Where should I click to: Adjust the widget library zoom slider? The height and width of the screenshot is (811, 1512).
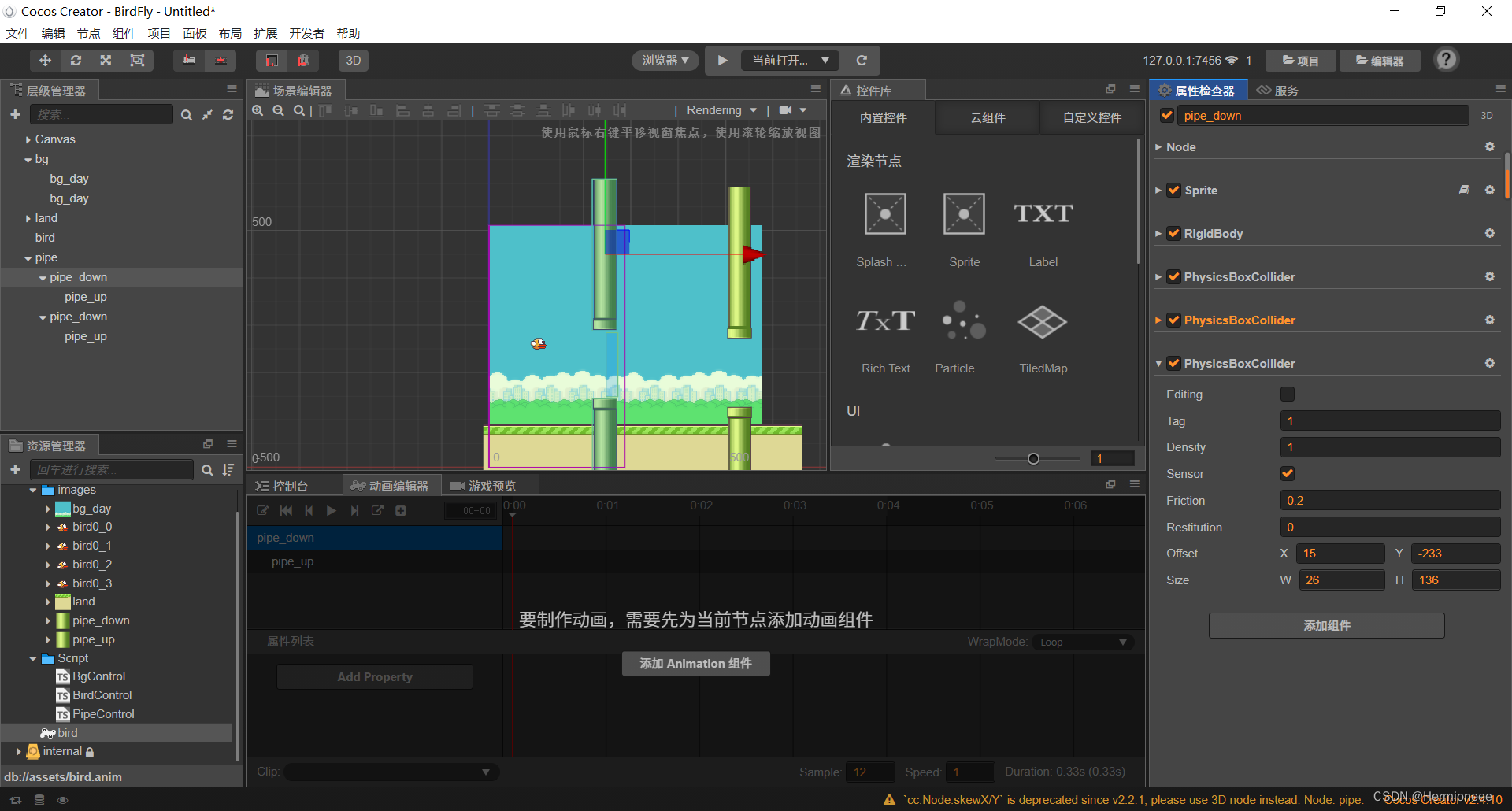[x=1033, y=459]
